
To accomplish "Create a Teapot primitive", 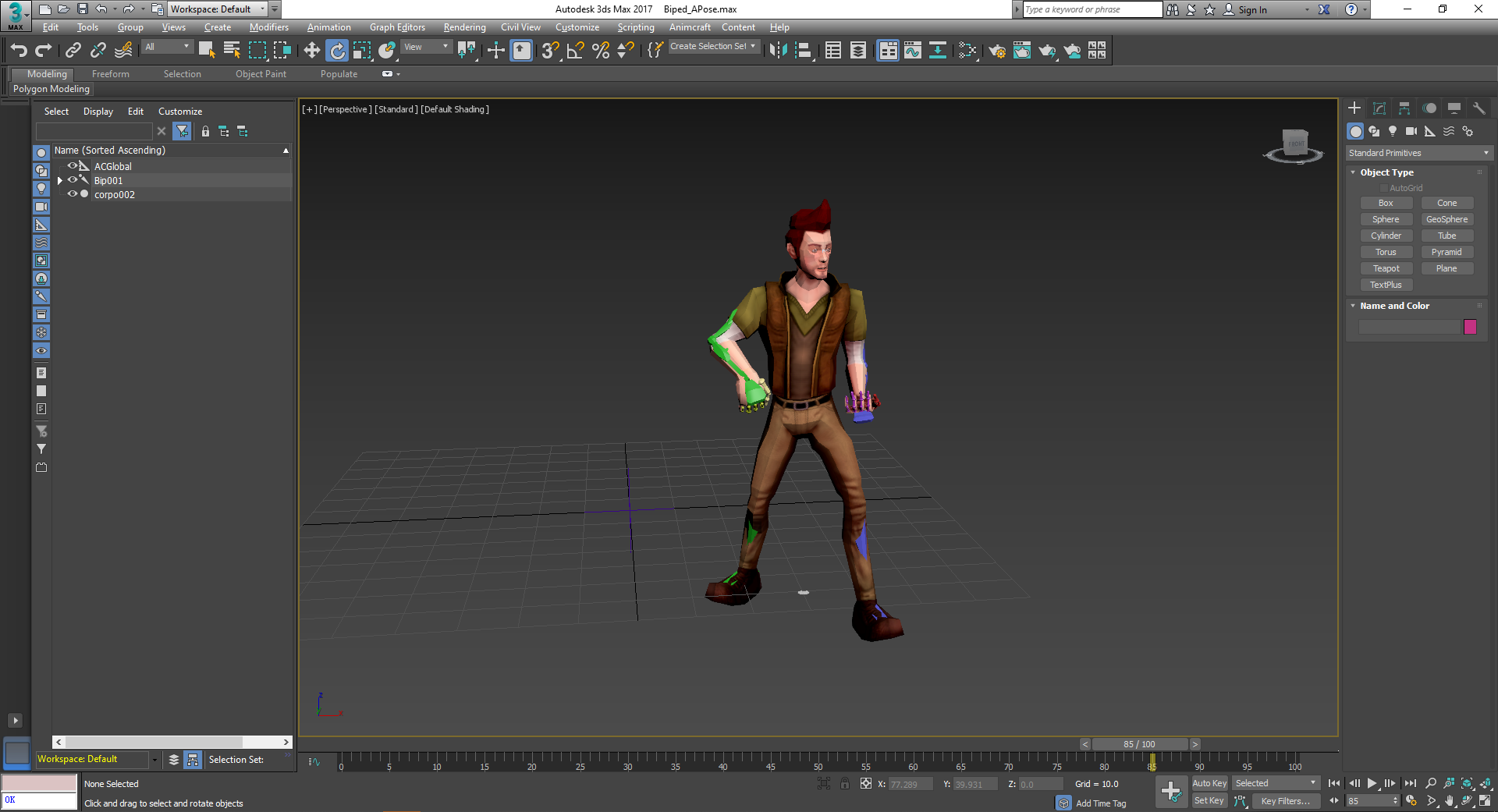I will (x=1386, y=268).
